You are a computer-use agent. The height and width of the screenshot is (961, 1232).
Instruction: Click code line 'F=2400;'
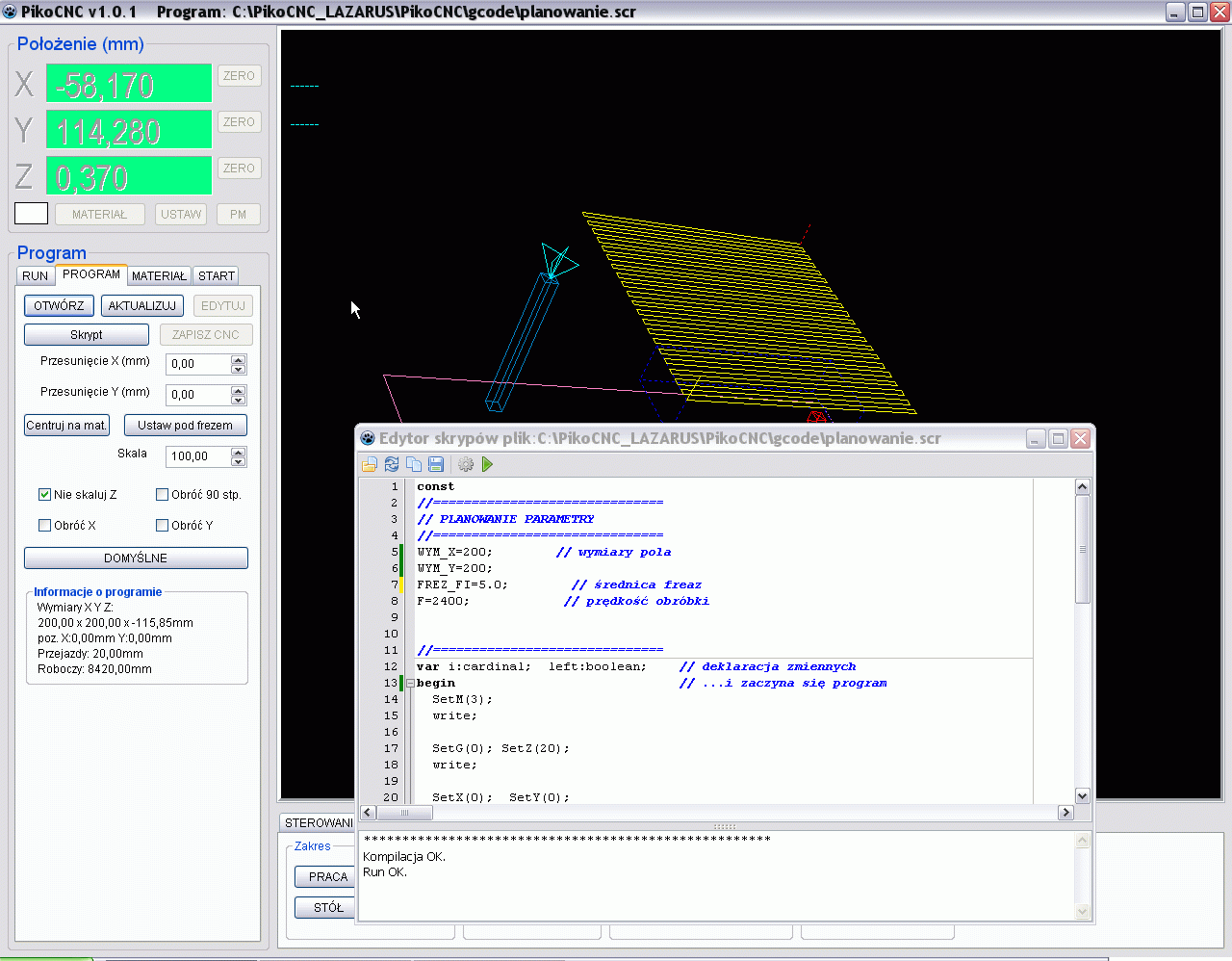pos(443,601)
